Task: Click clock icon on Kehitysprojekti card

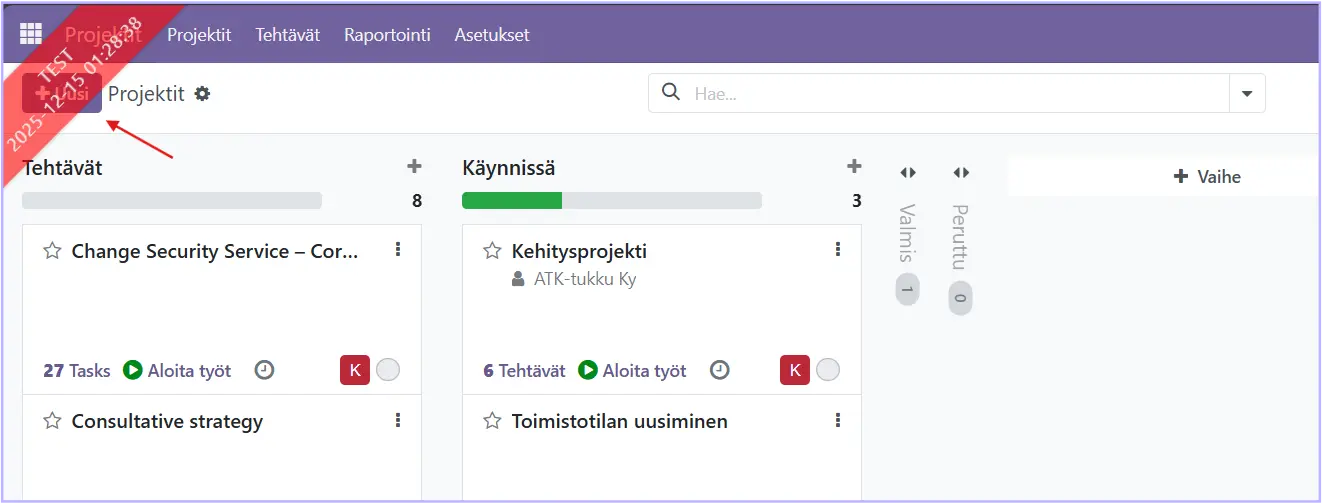Action: tap(719, 371)
